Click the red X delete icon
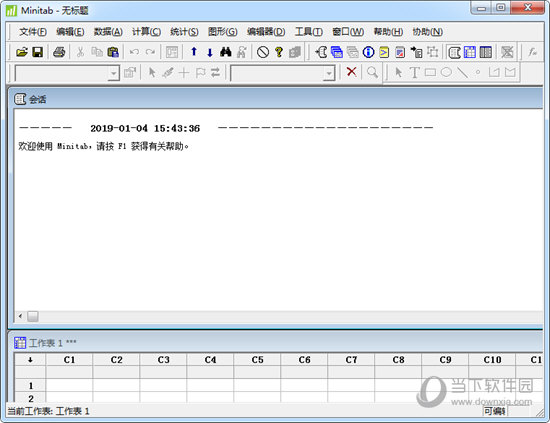Image resolution: width=550 pixels, height=423 pixels. 351,72
